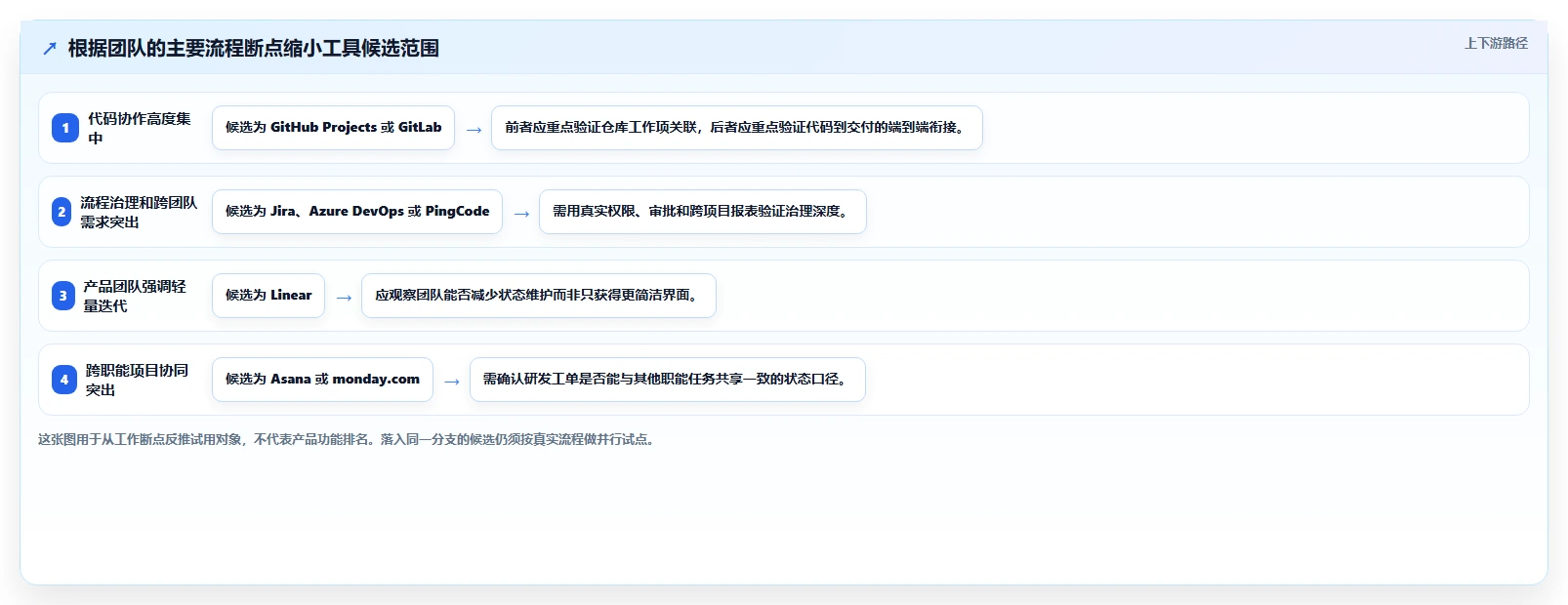Screen dimensions: 1568x605
Task: Select the number 3 badge
Action: [x=63, y=296]
